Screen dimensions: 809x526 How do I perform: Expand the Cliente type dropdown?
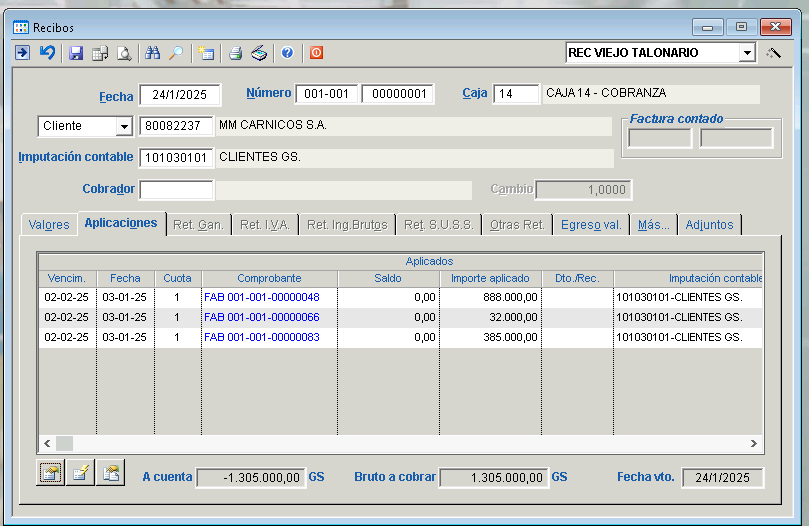point(124,126)
